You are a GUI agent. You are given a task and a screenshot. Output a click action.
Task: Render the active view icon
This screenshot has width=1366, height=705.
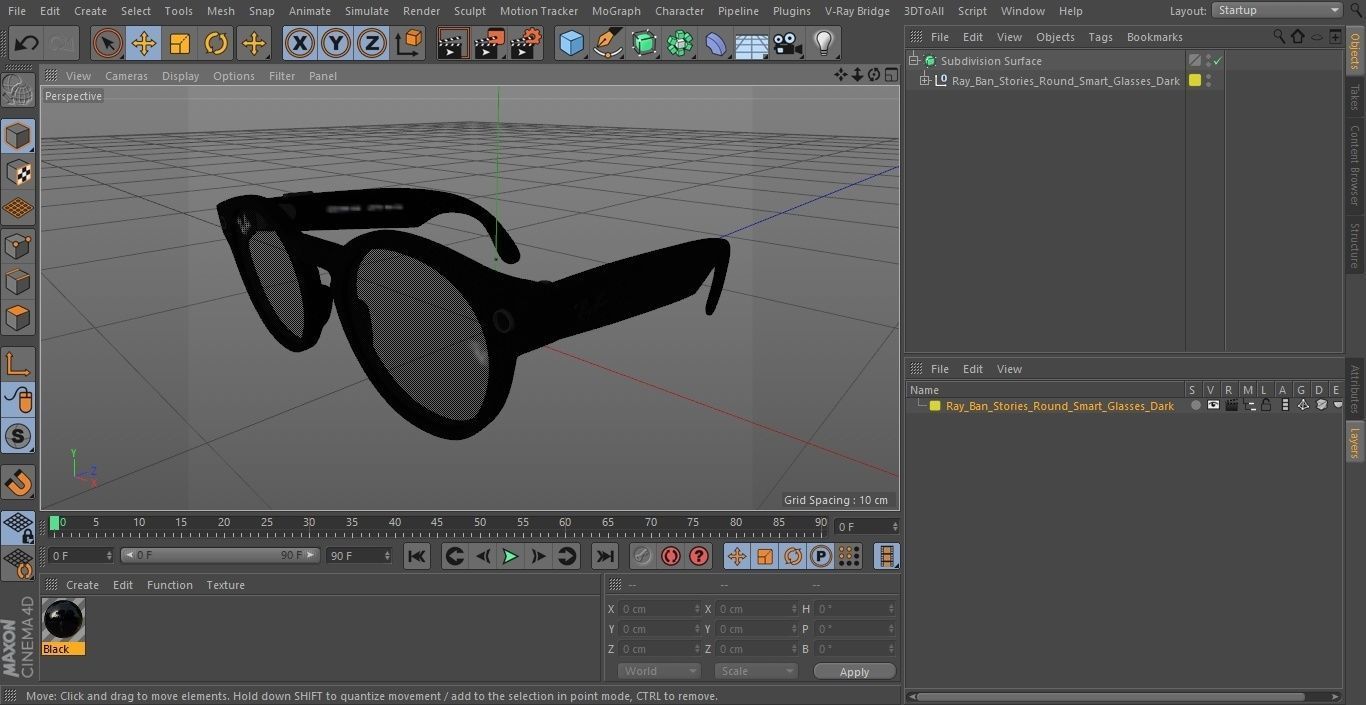tap(453, 44)
